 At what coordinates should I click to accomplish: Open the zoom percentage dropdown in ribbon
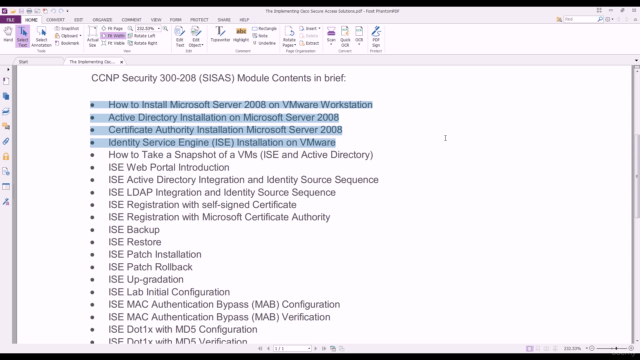click(159, 29)
